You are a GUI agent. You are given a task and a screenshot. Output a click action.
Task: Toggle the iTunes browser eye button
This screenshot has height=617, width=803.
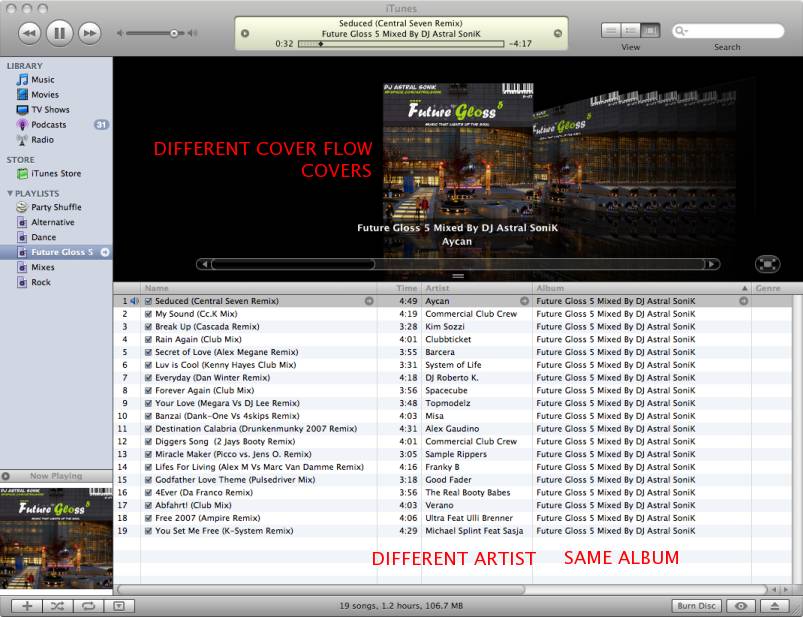[741, 606]
